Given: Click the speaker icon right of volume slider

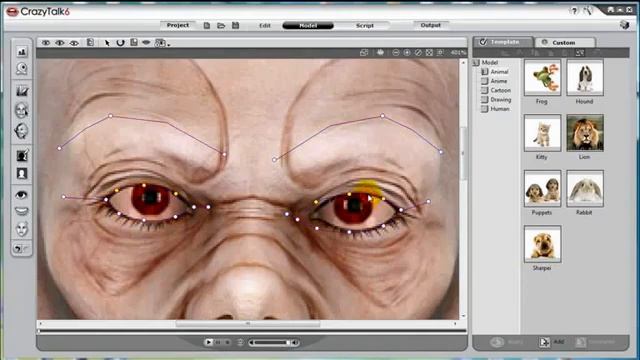Looking at the screenshot, I should (x=295, y=342).
